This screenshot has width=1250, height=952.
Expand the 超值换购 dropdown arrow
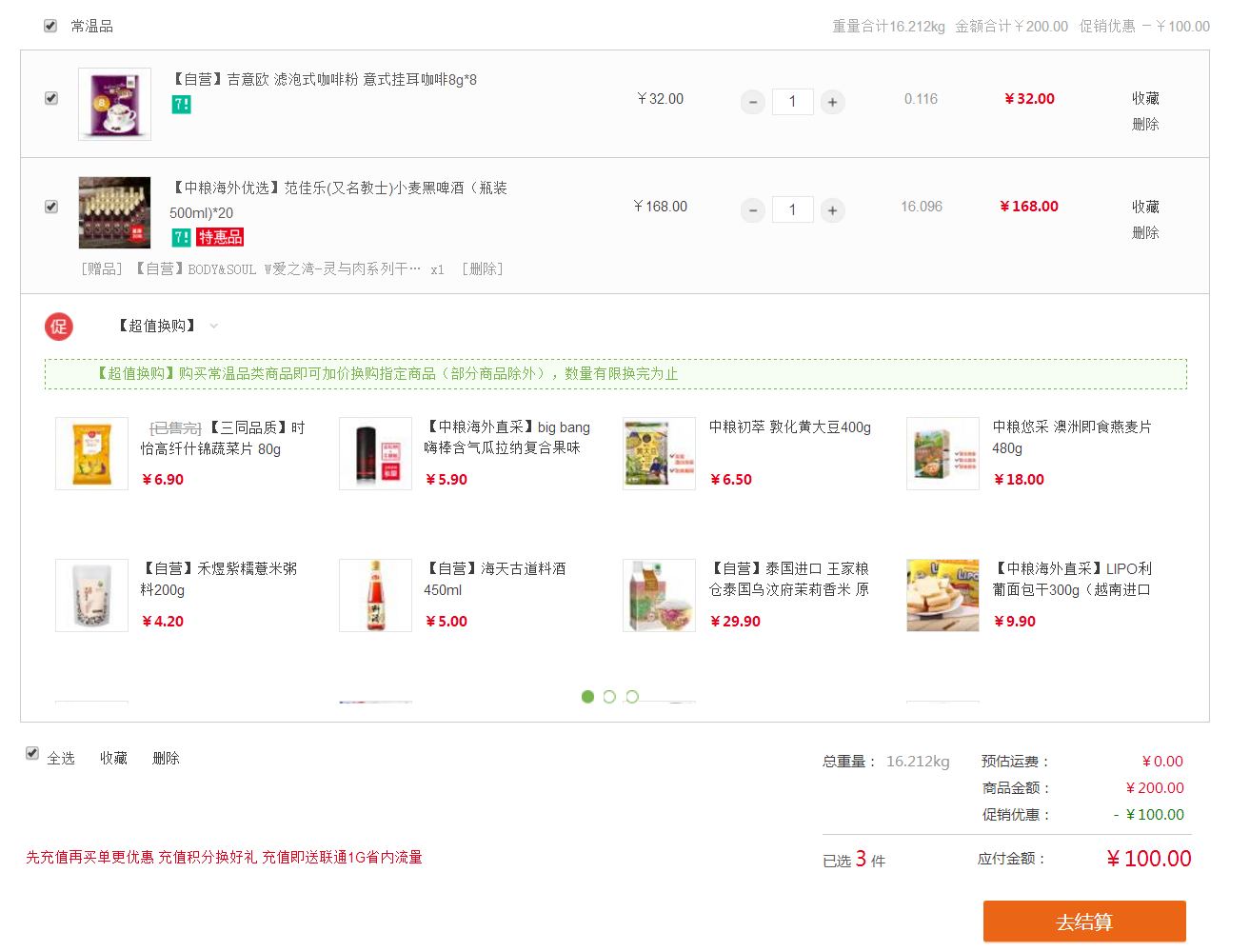pyautogui.click(x=213, y=327)
